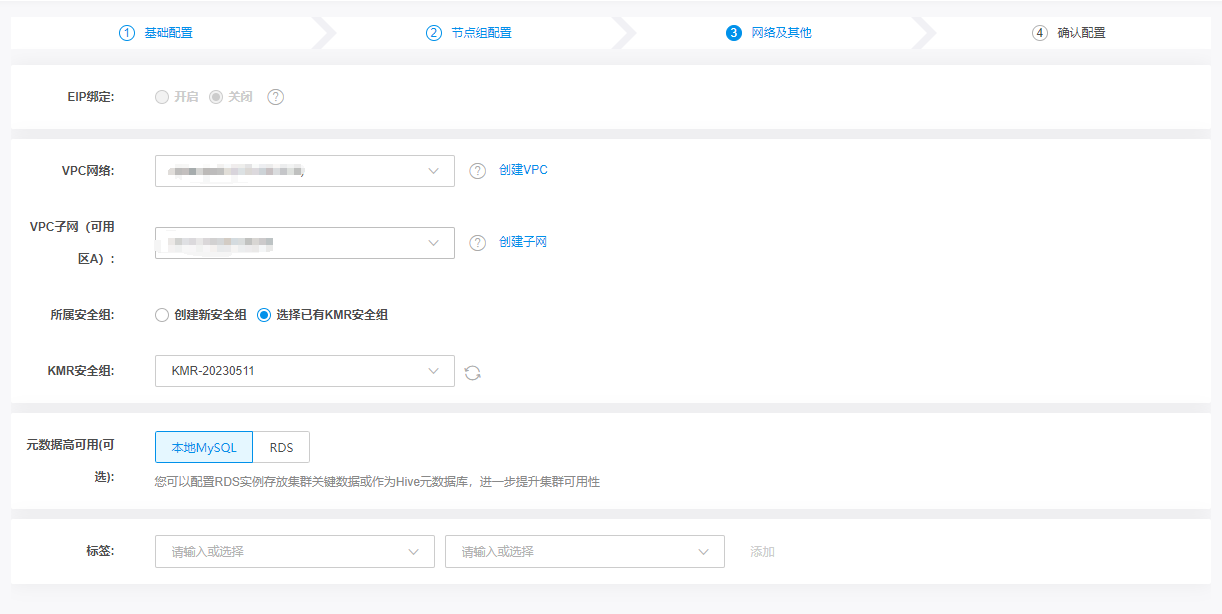Click the 创建VPC link
1222x614 pixels.
[523, 170]
